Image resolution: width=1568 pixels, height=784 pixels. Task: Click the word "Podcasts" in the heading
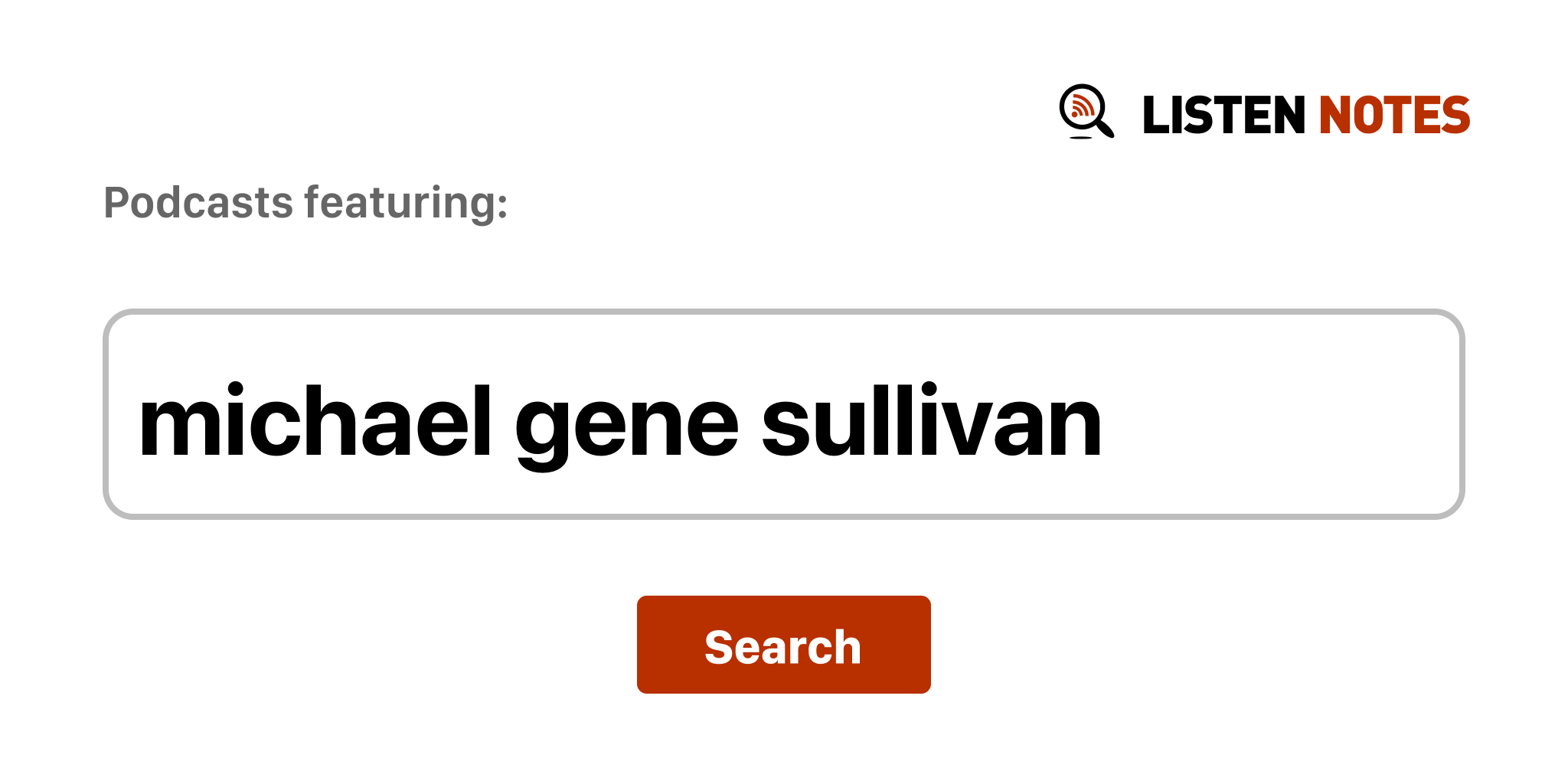pyautogui.click(x=198, y=203)
